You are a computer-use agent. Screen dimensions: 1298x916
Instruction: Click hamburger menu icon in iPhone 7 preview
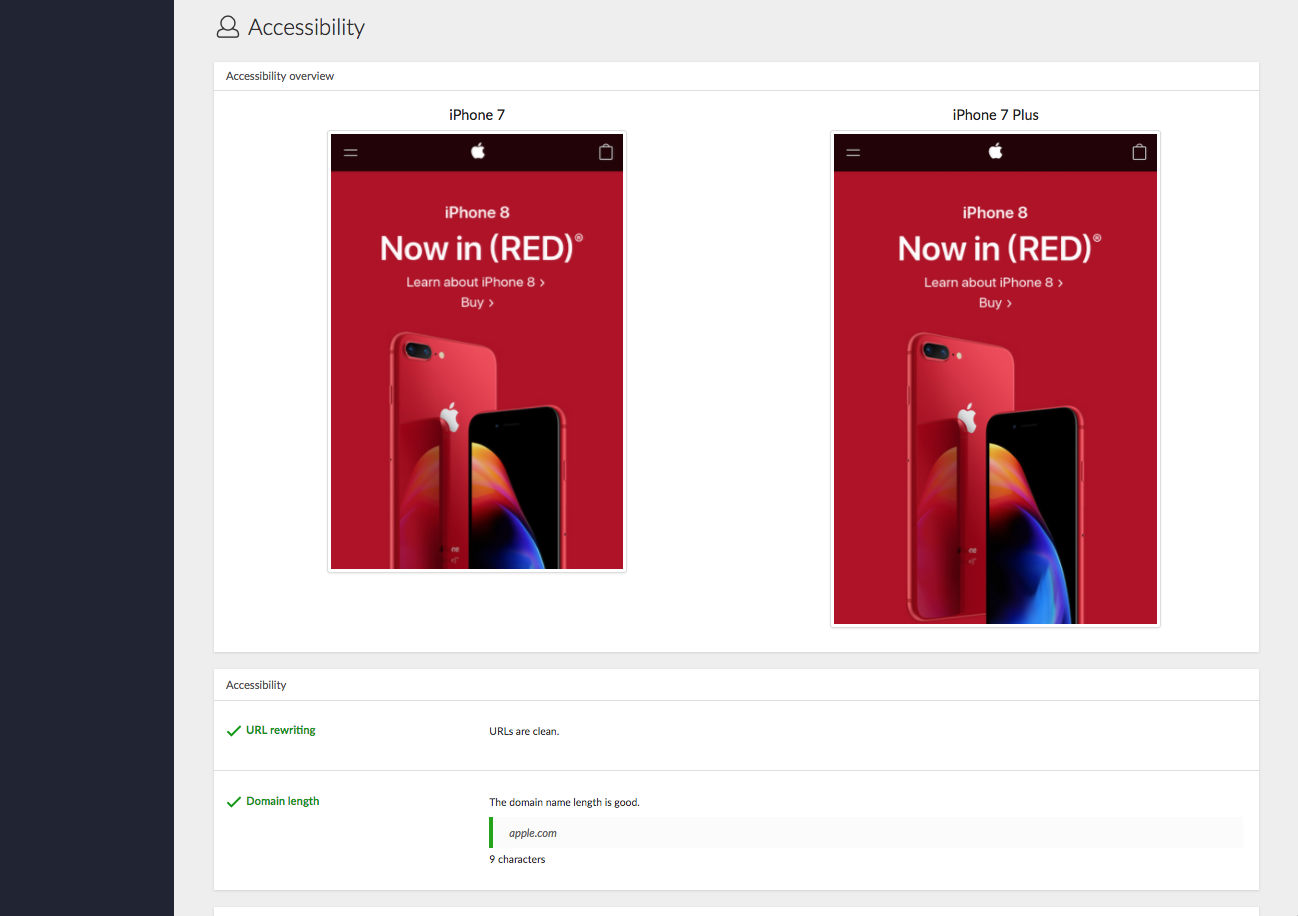pos(351,153)
